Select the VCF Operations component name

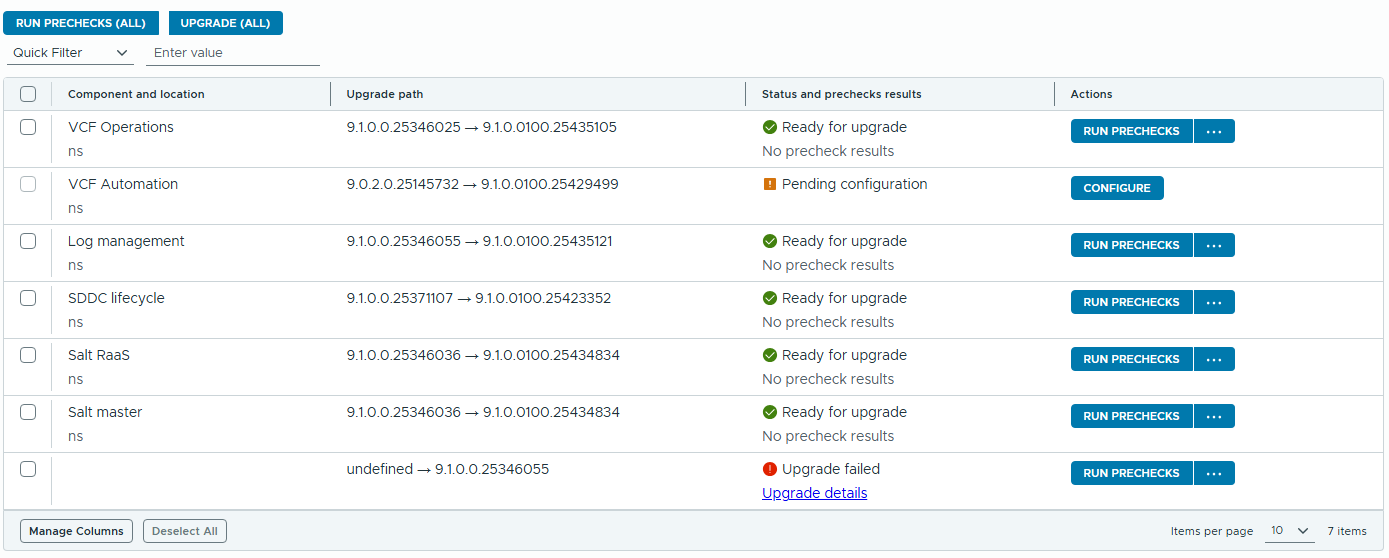point(121,127)
